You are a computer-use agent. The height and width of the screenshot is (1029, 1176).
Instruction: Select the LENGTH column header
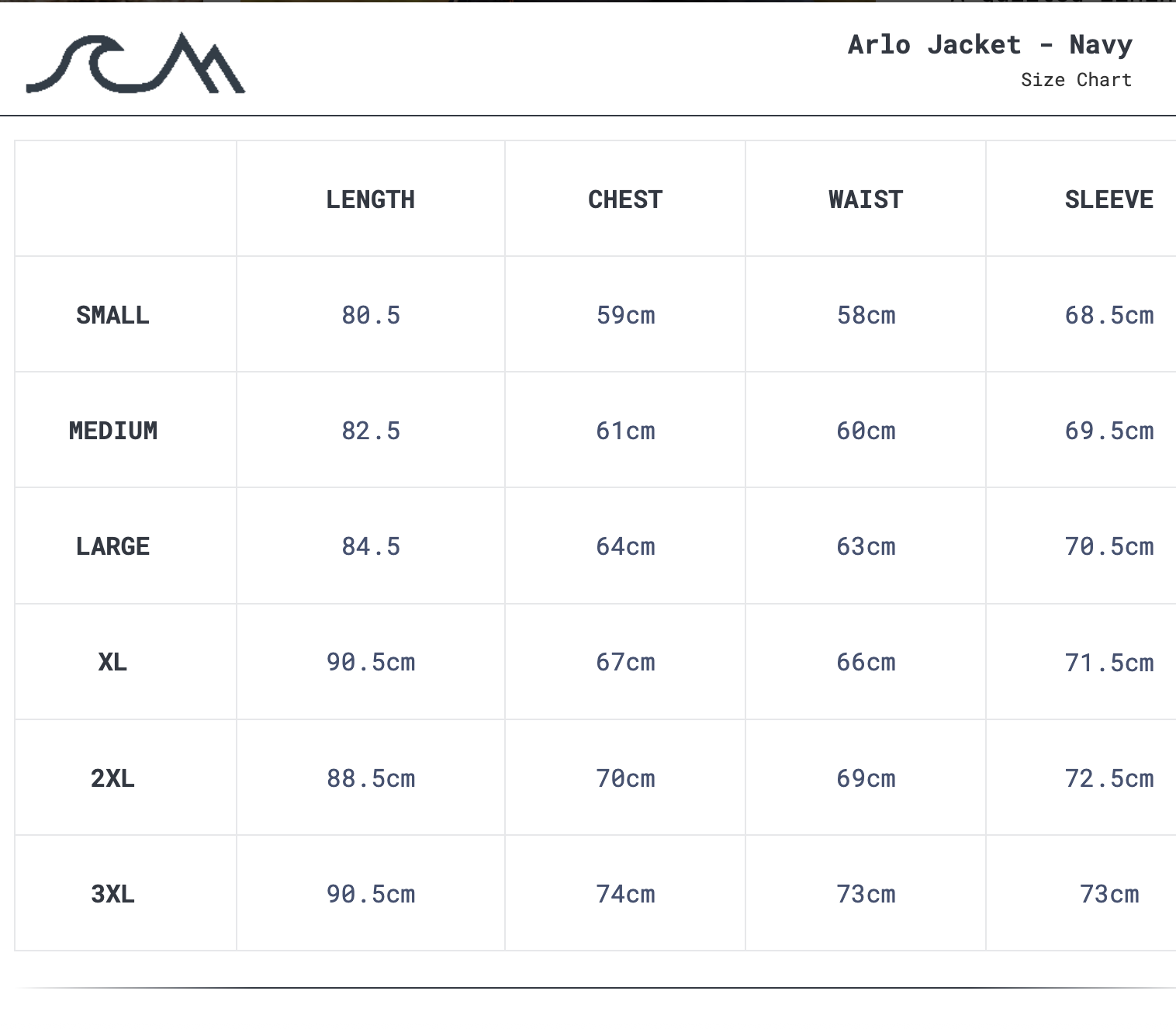click(371, 199)
